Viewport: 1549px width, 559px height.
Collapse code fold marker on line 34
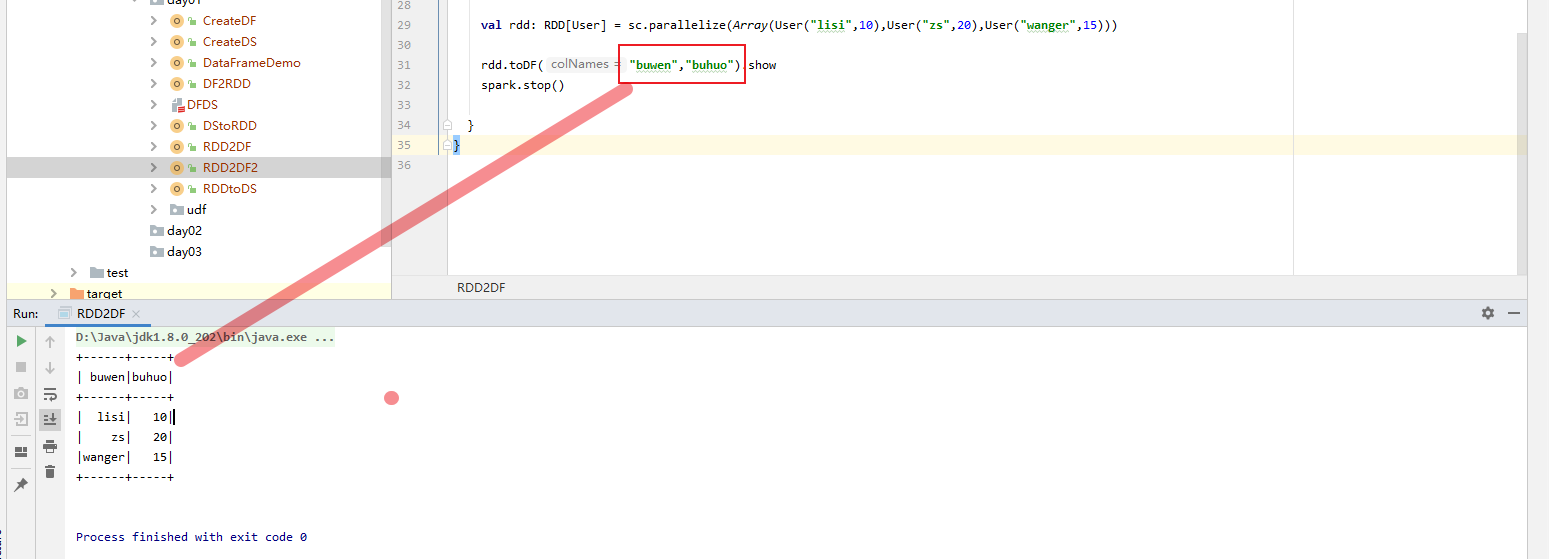tap(448, 125)
